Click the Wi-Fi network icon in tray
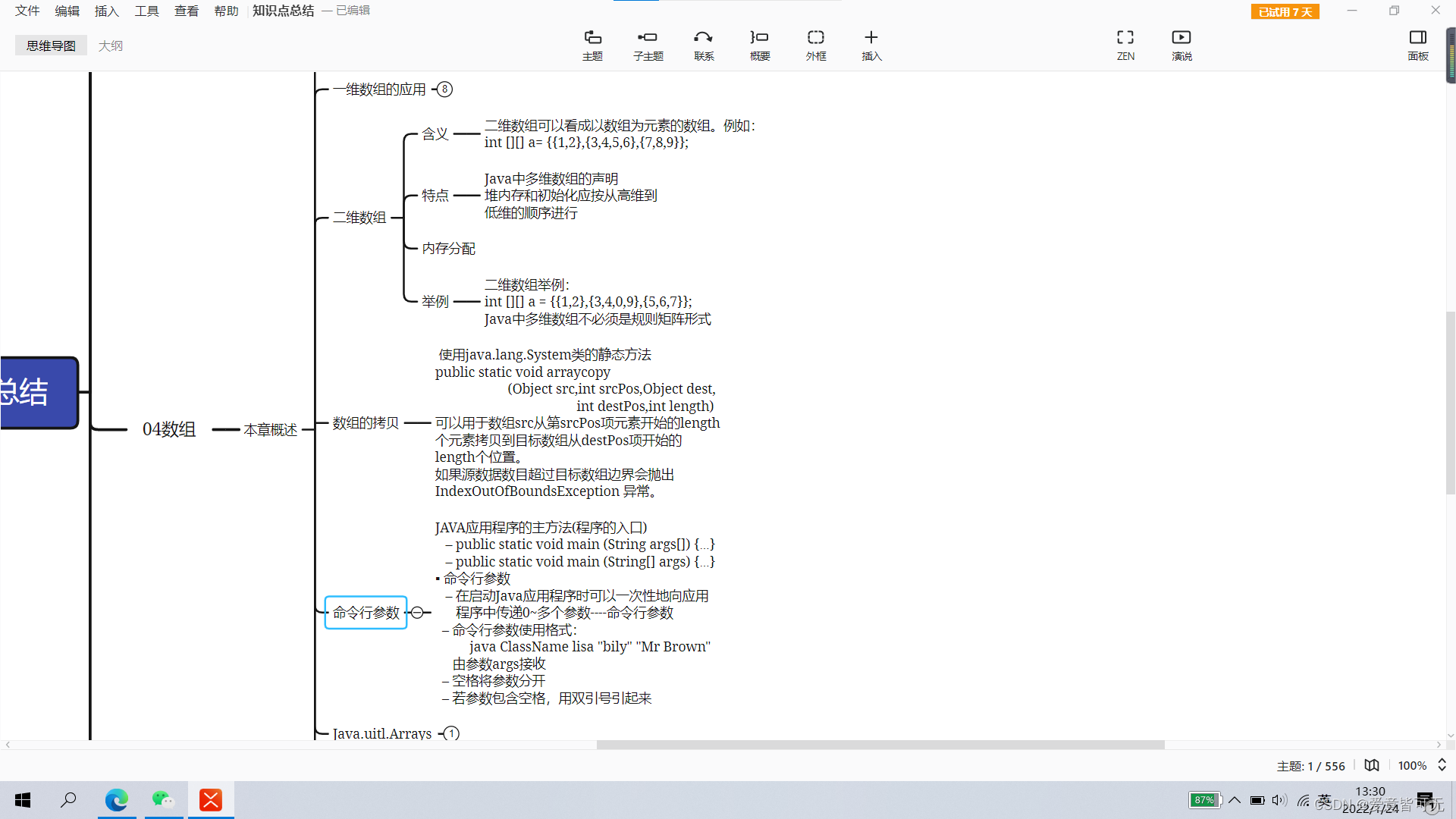1456x819 pixels. [x=1304, y=800]
